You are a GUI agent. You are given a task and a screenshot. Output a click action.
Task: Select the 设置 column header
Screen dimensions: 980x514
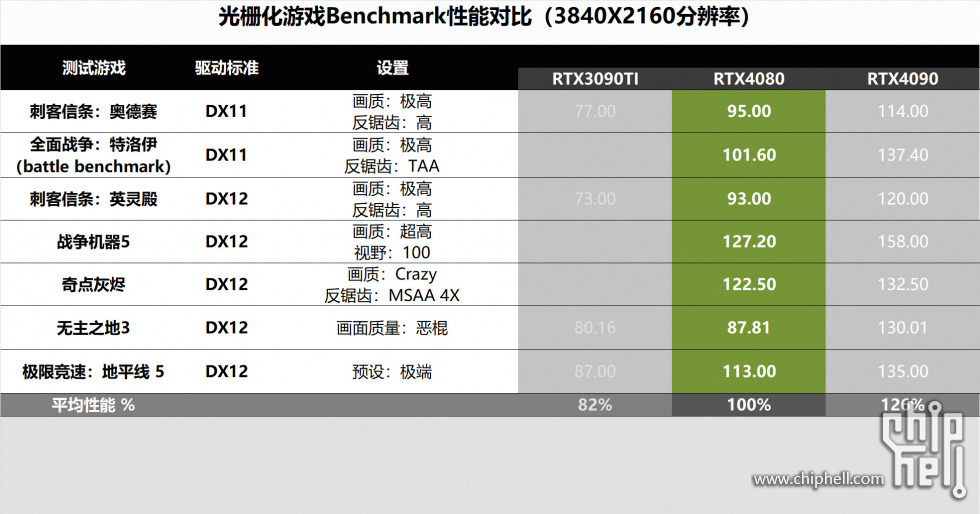[392, 68]
